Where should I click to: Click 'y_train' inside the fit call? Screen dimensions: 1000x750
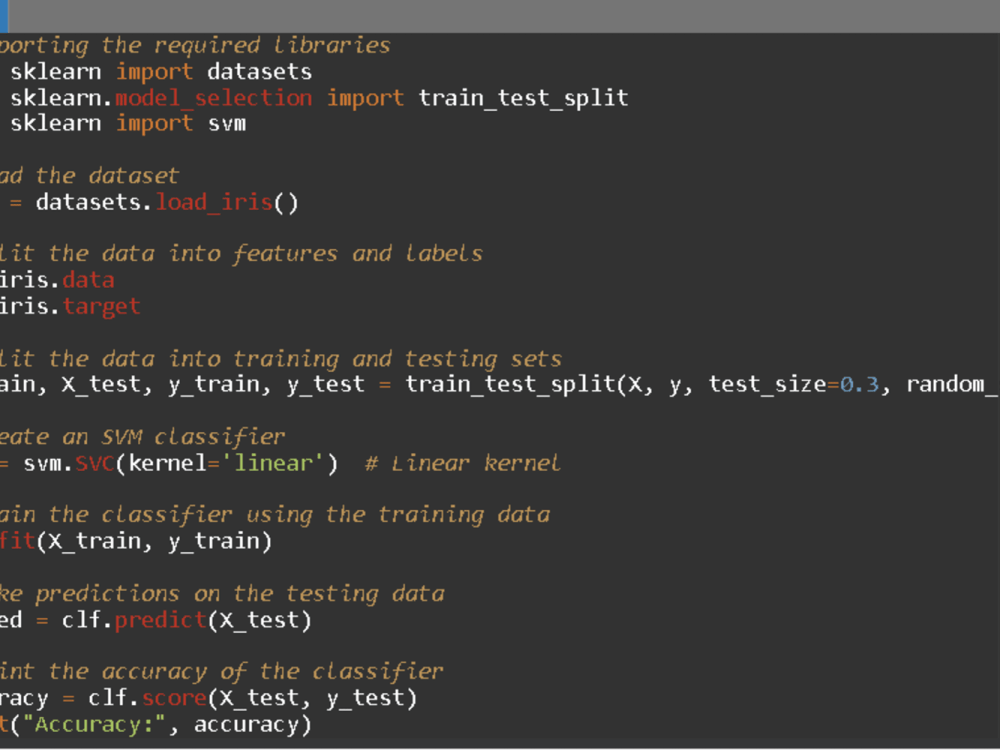[214, 541]
